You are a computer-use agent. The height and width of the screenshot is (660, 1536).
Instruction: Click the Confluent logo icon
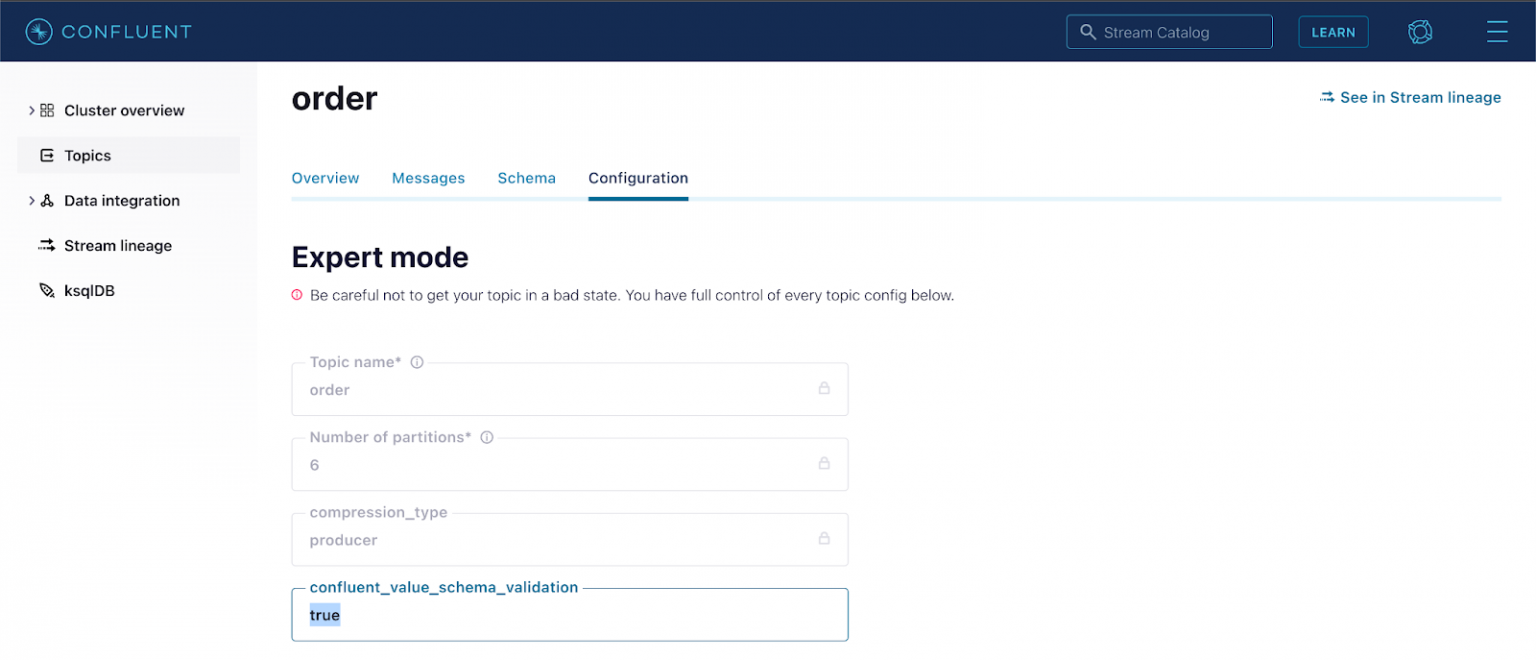[38, 32]
